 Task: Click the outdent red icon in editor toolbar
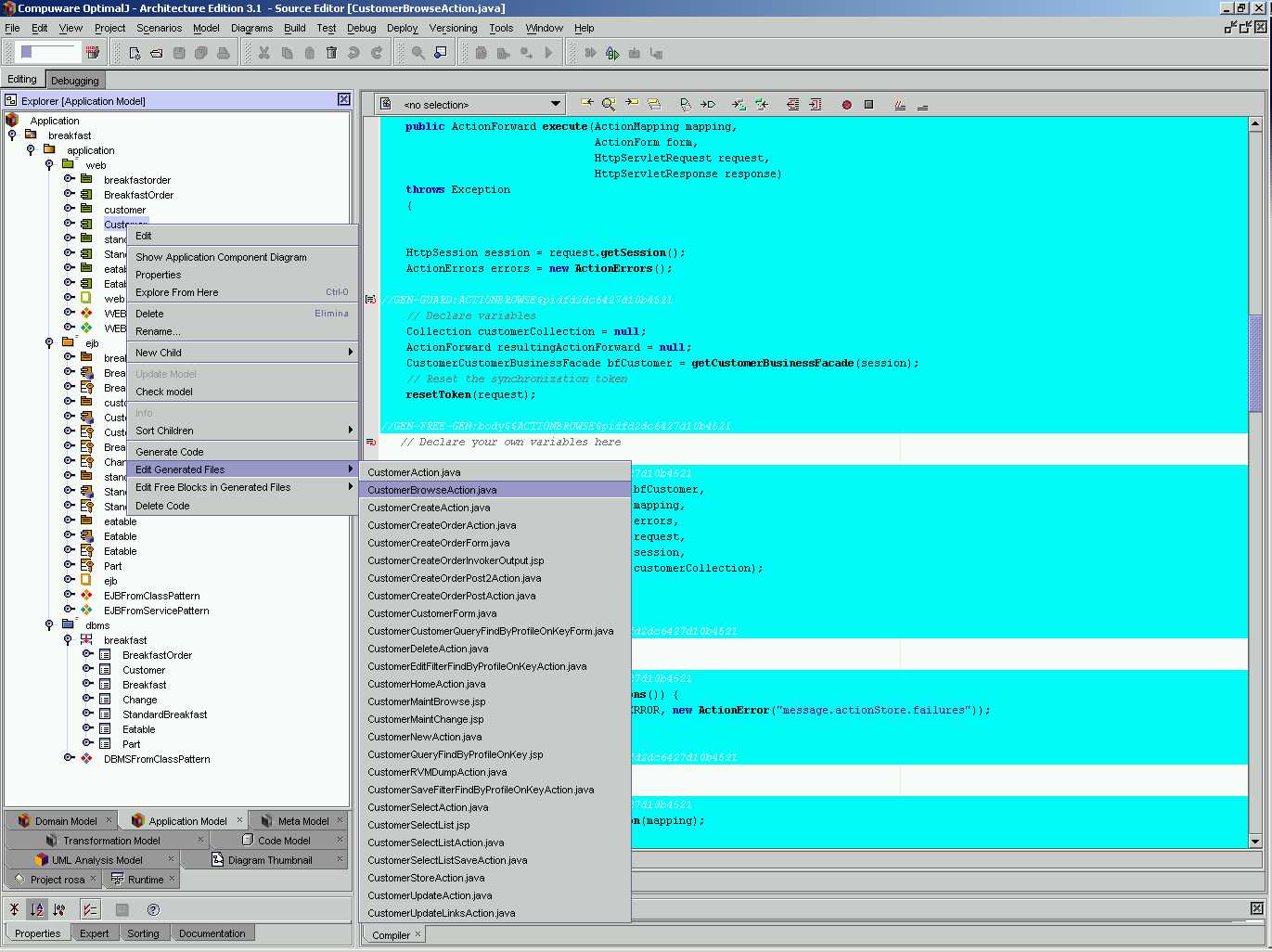click(792, 105)
